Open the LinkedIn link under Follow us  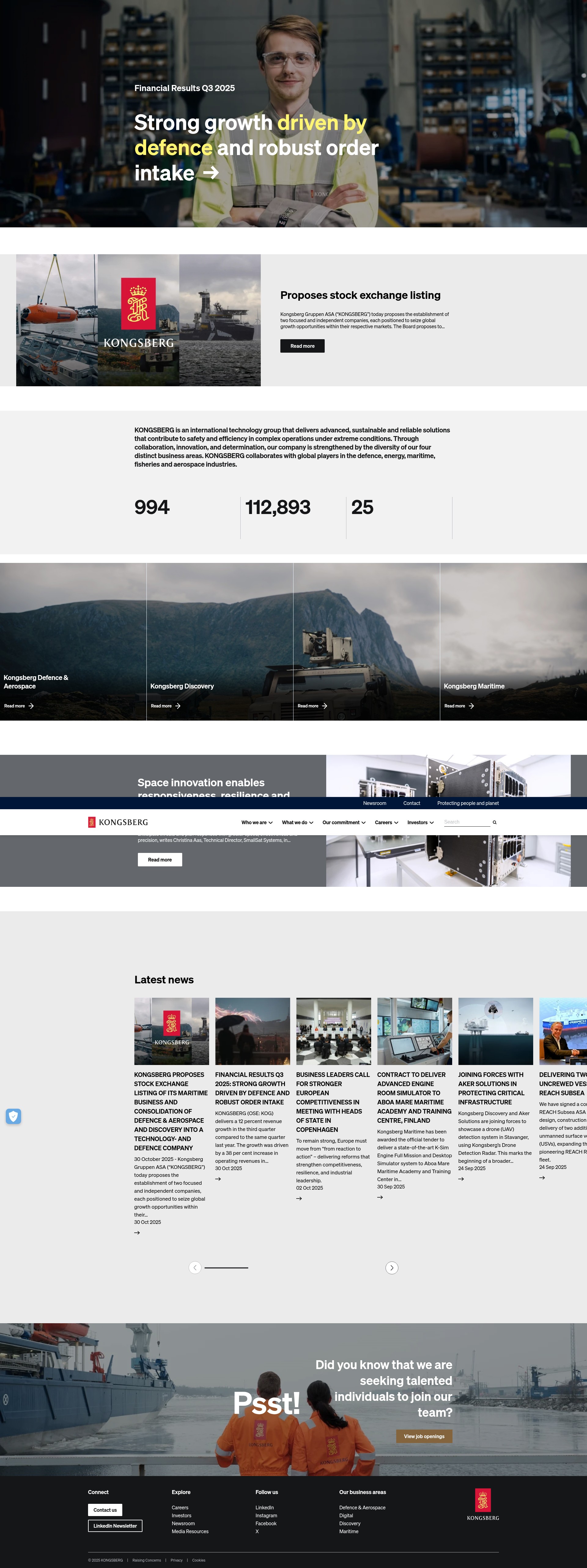[265, 1508]
